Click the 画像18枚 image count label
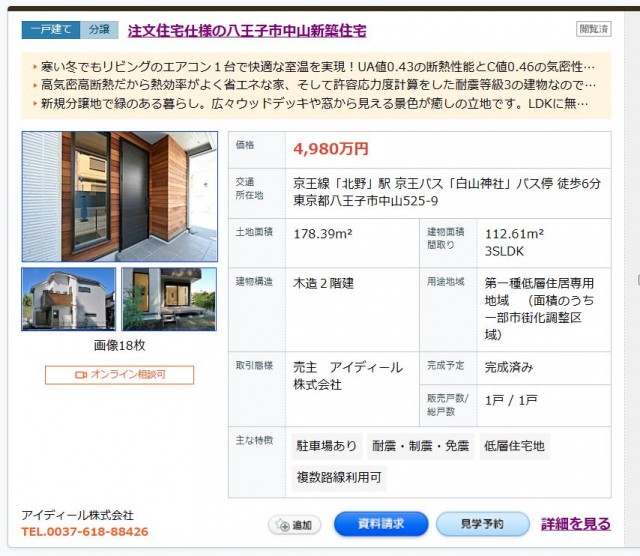Viewport: 640px width, 556px height. (x=120, y=345)
